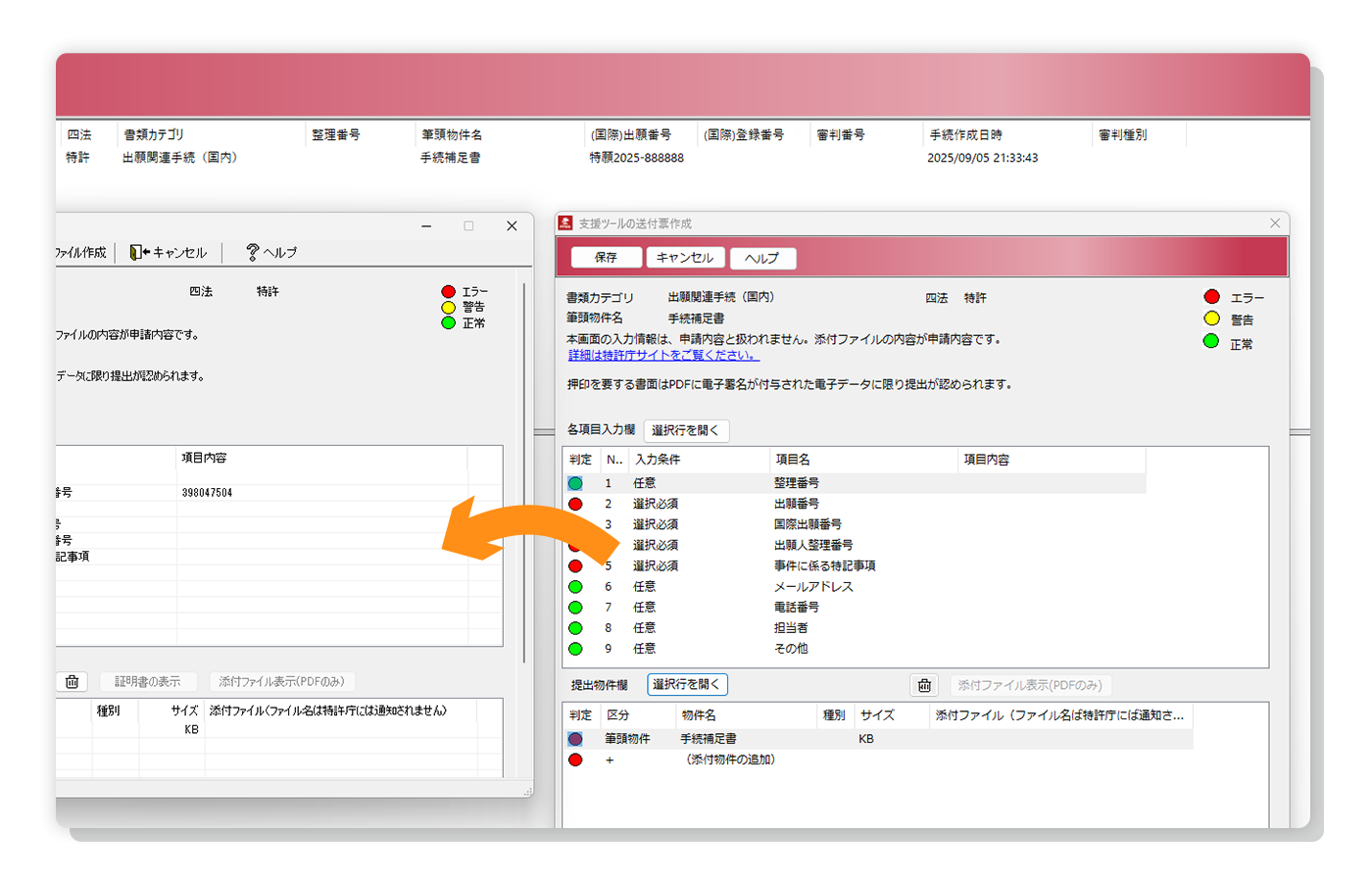
Task: Click the help question mark icon ヘルプ
Action: point(252,252)
